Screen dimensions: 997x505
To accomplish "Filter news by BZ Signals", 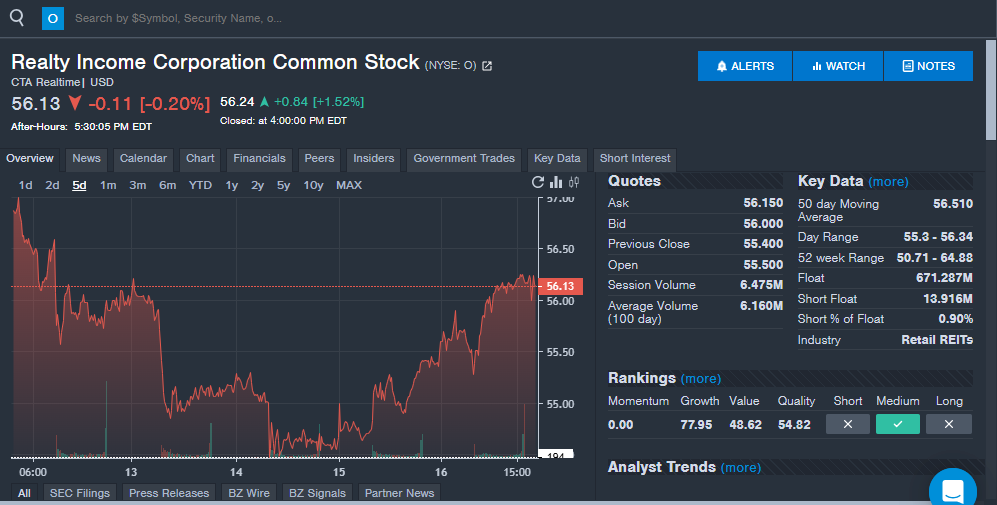I will 317,494.
